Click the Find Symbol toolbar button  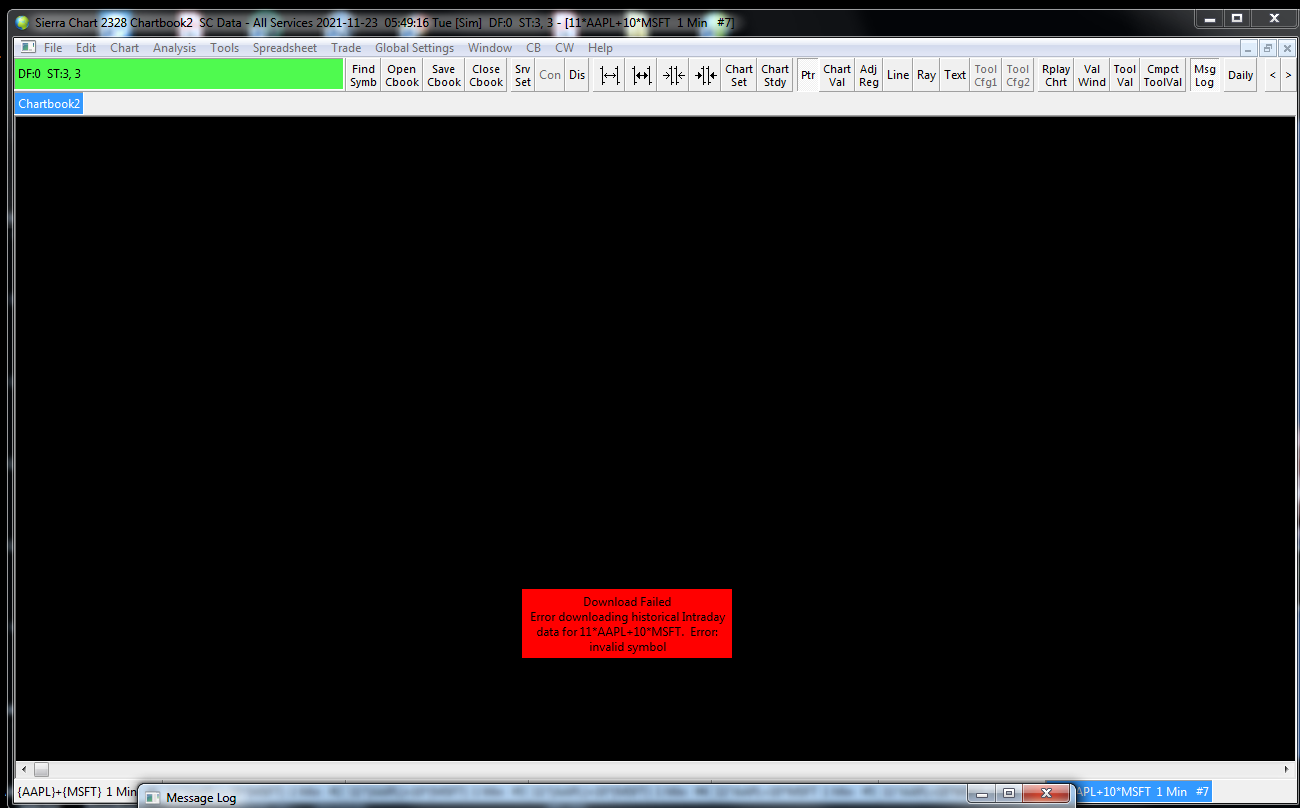(x=363, y=75)
